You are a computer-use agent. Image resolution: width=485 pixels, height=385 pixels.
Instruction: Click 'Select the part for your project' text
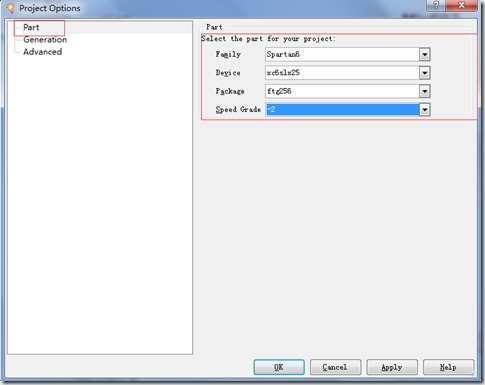(268, 39)
